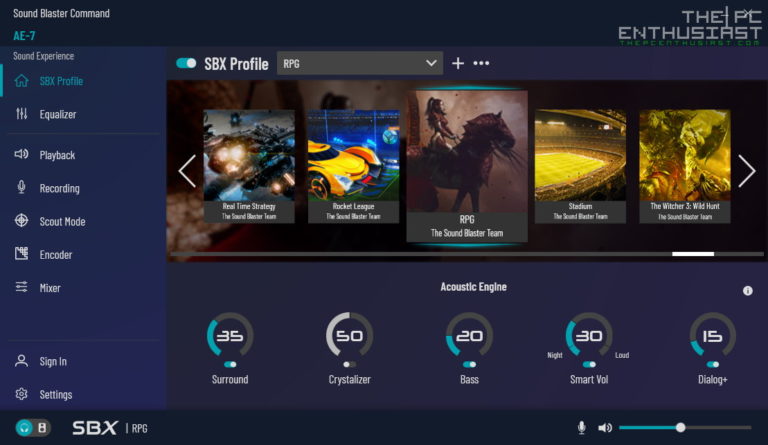Turn off the Bass toggle

click(x=469, y=365)
